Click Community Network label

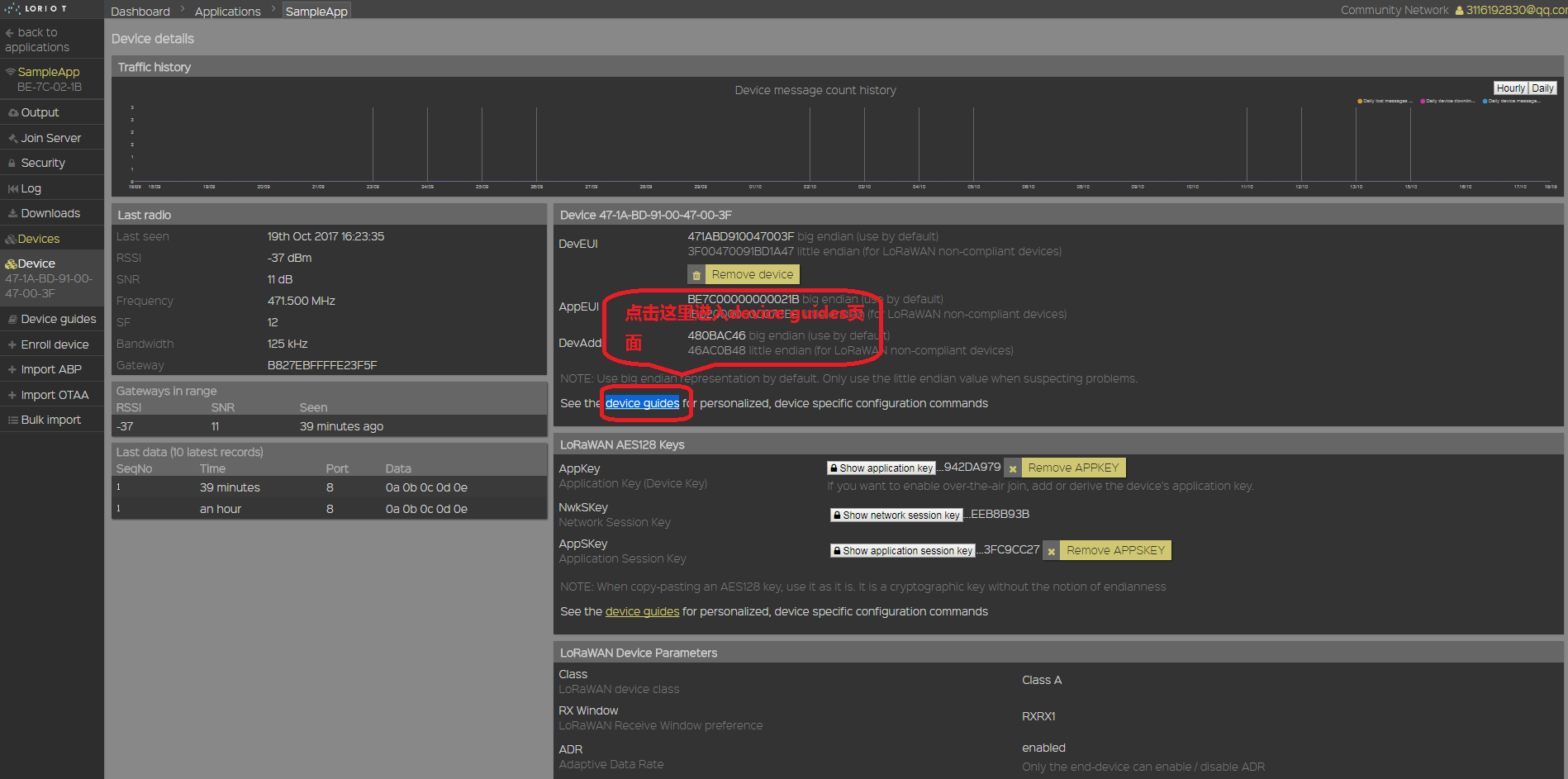1395,10
